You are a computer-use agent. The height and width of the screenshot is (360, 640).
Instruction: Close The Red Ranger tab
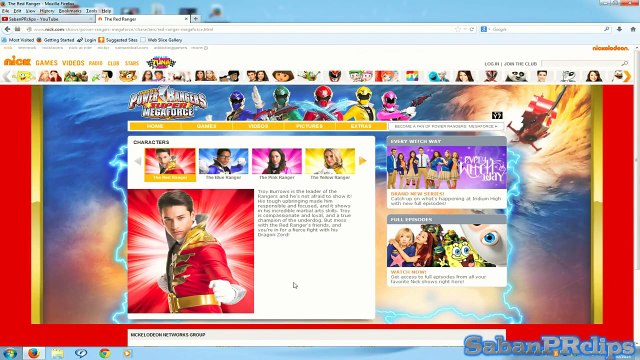187,19
